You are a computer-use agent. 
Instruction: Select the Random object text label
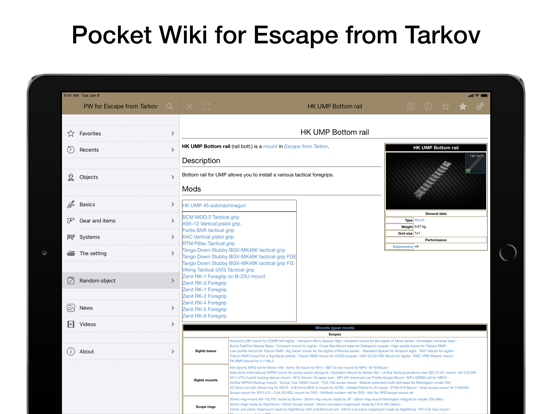tap(98, 281)
